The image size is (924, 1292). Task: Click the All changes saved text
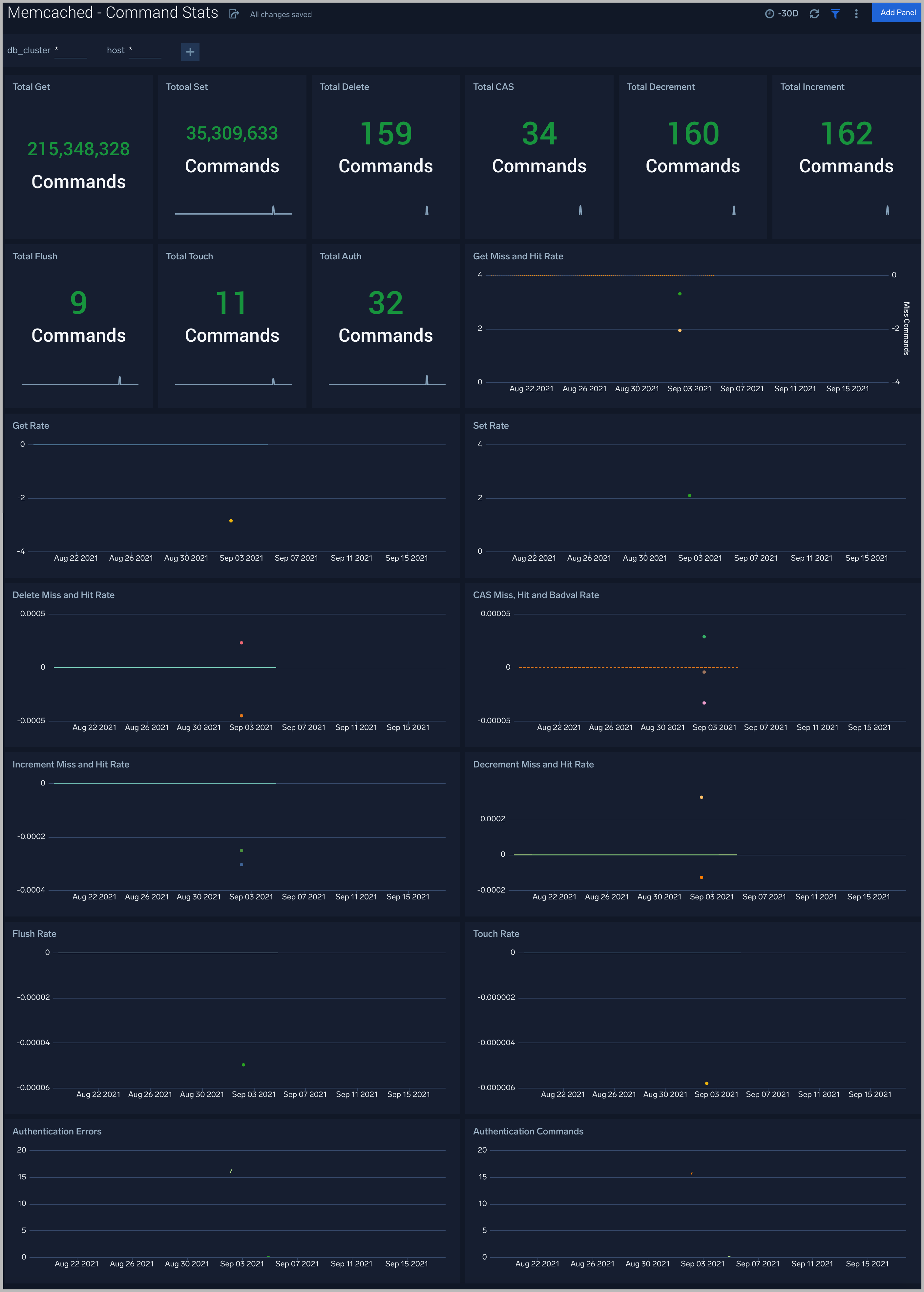click(280, 14)
